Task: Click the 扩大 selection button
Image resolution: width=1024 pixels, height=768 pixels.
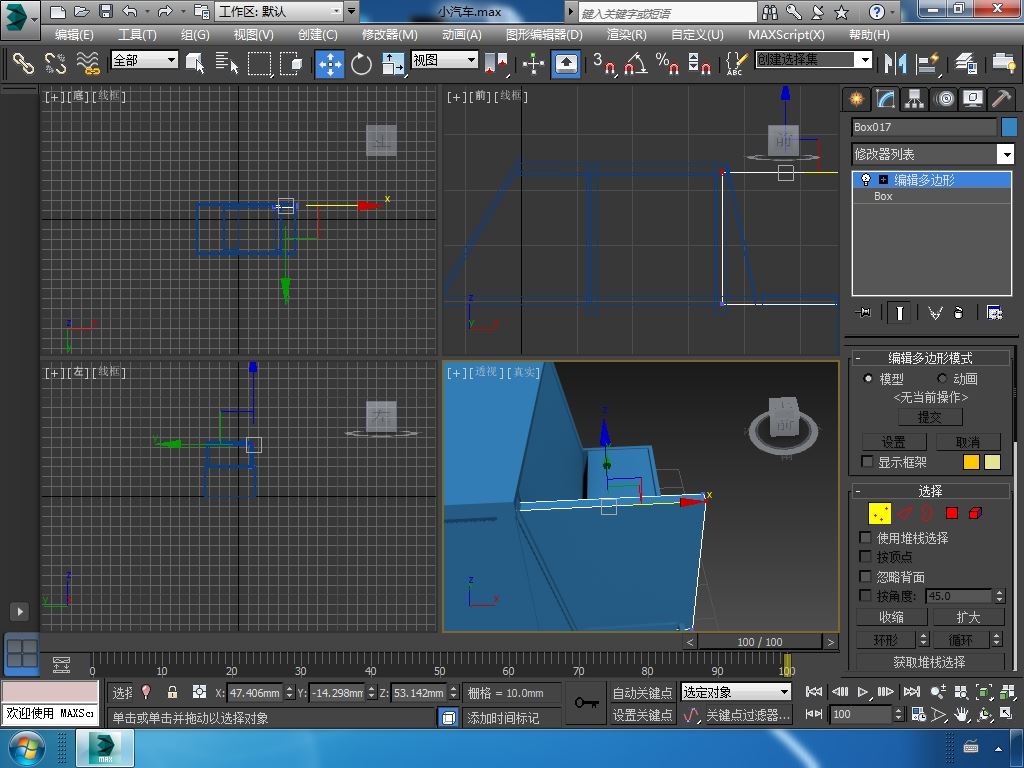Action: click(967, 617)
